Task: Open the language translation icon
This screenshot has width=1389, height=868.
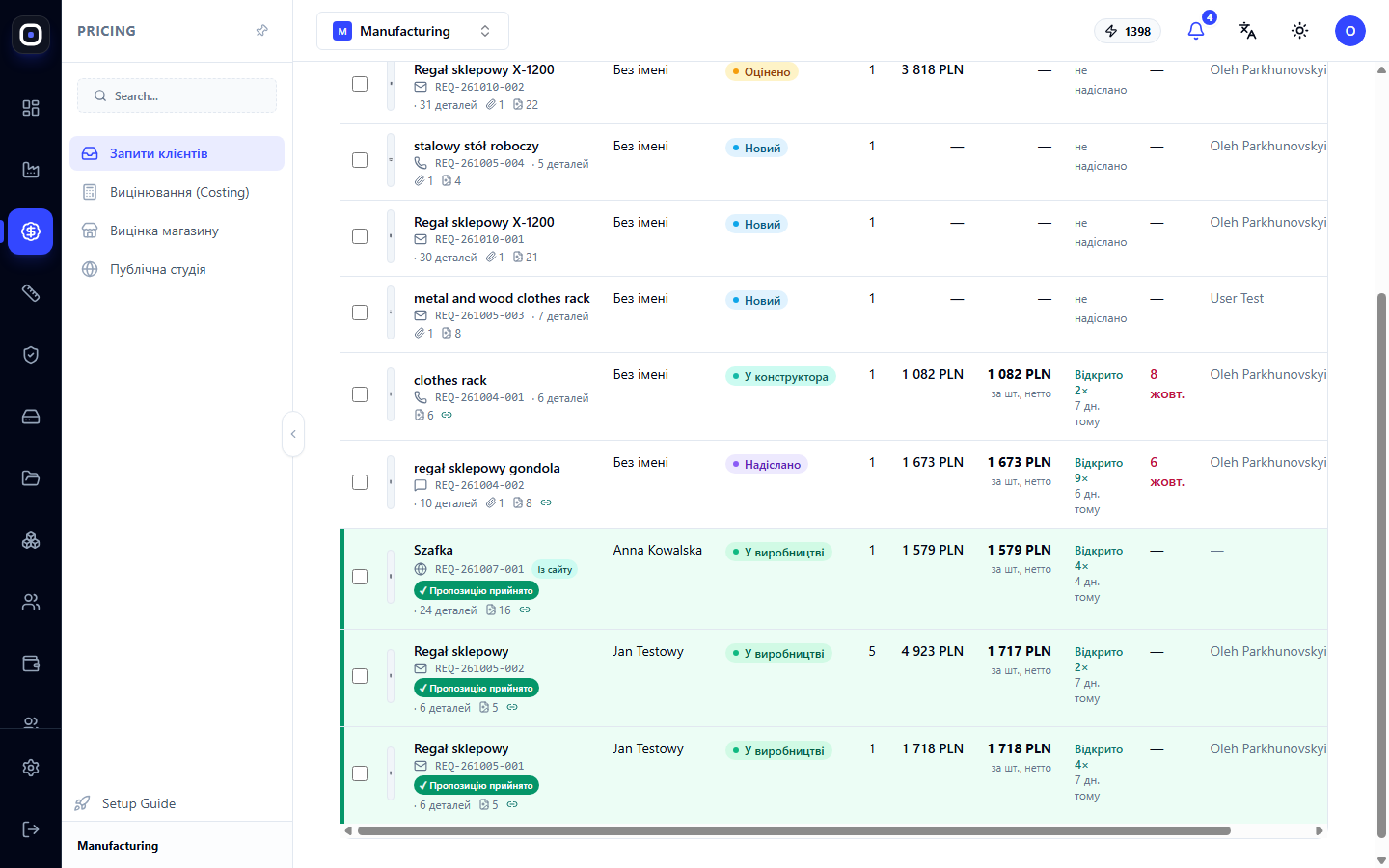Action: [1248, 31]
